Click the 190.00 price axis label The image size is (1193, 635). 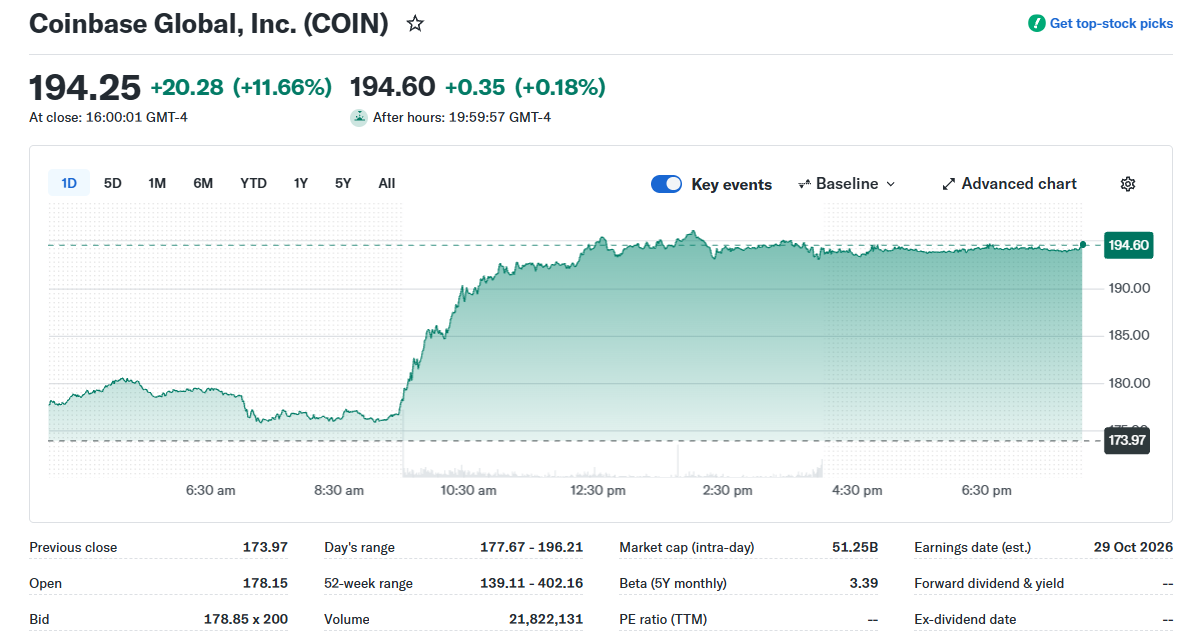pyautogui.click(x=1129, y=288)
